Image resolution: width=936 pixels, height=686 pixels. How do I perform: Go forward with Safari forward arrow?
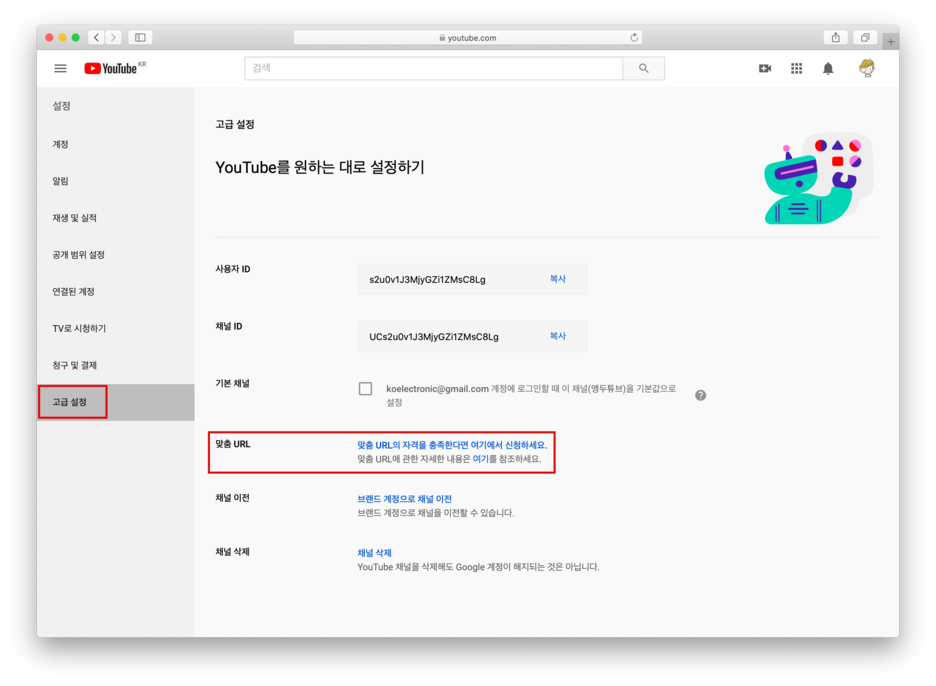pyautogui.click(x=113, y=37)
